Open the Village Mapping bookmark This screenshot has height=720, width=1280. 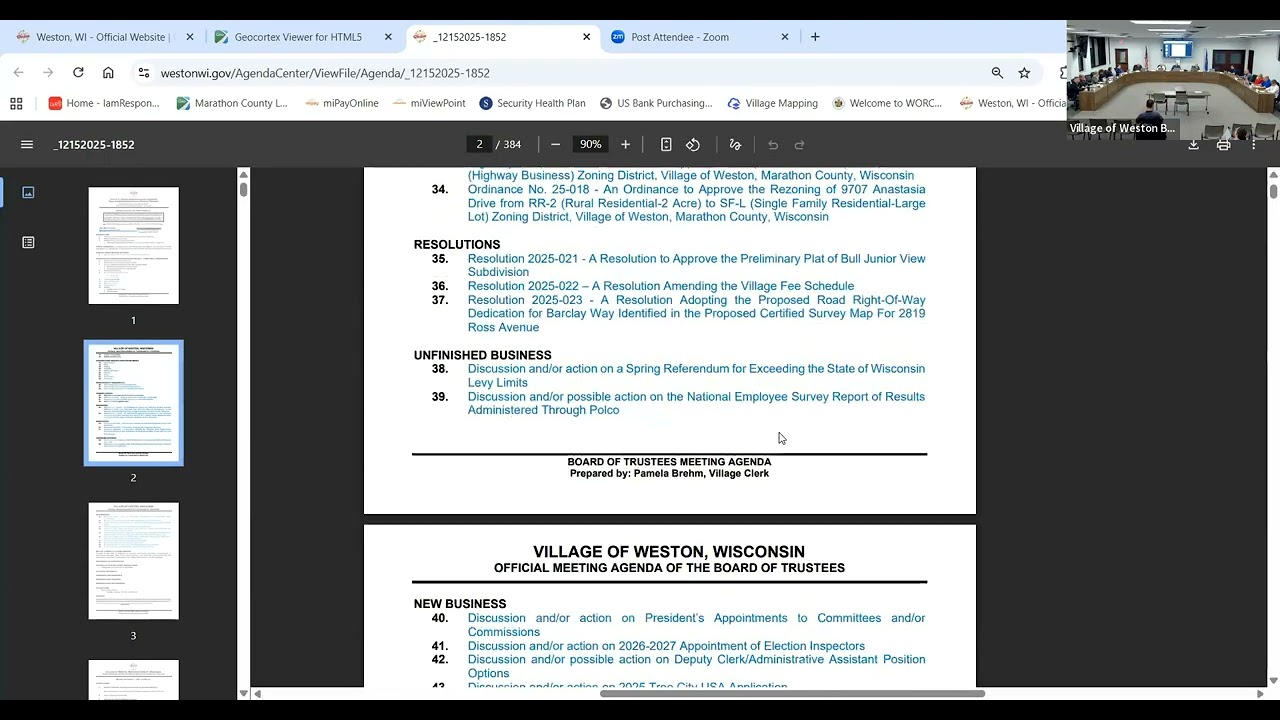[x=773, y=103]
